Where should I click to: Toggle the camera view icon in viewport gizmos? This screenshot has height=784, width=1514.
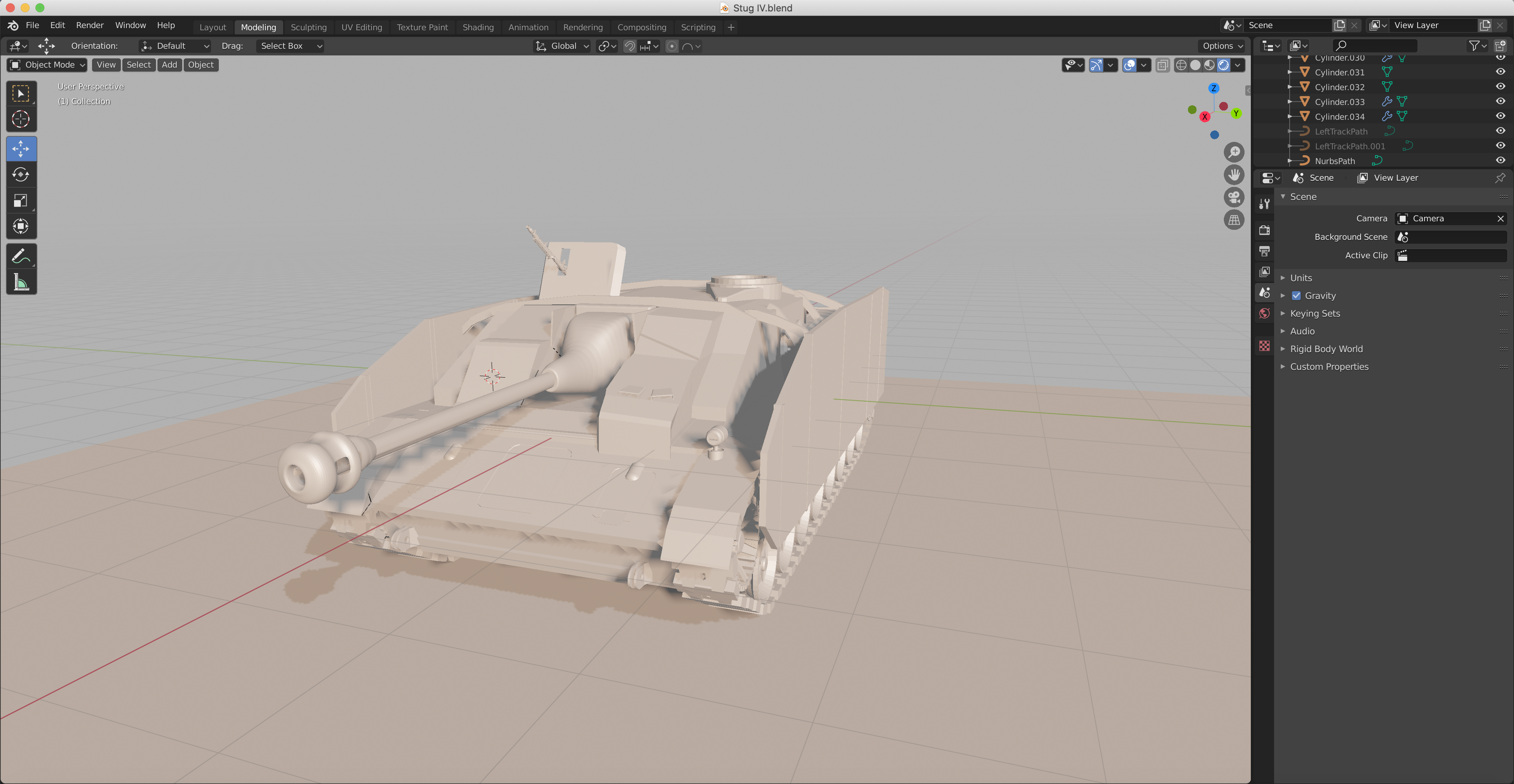click(x=1234, y=197)
